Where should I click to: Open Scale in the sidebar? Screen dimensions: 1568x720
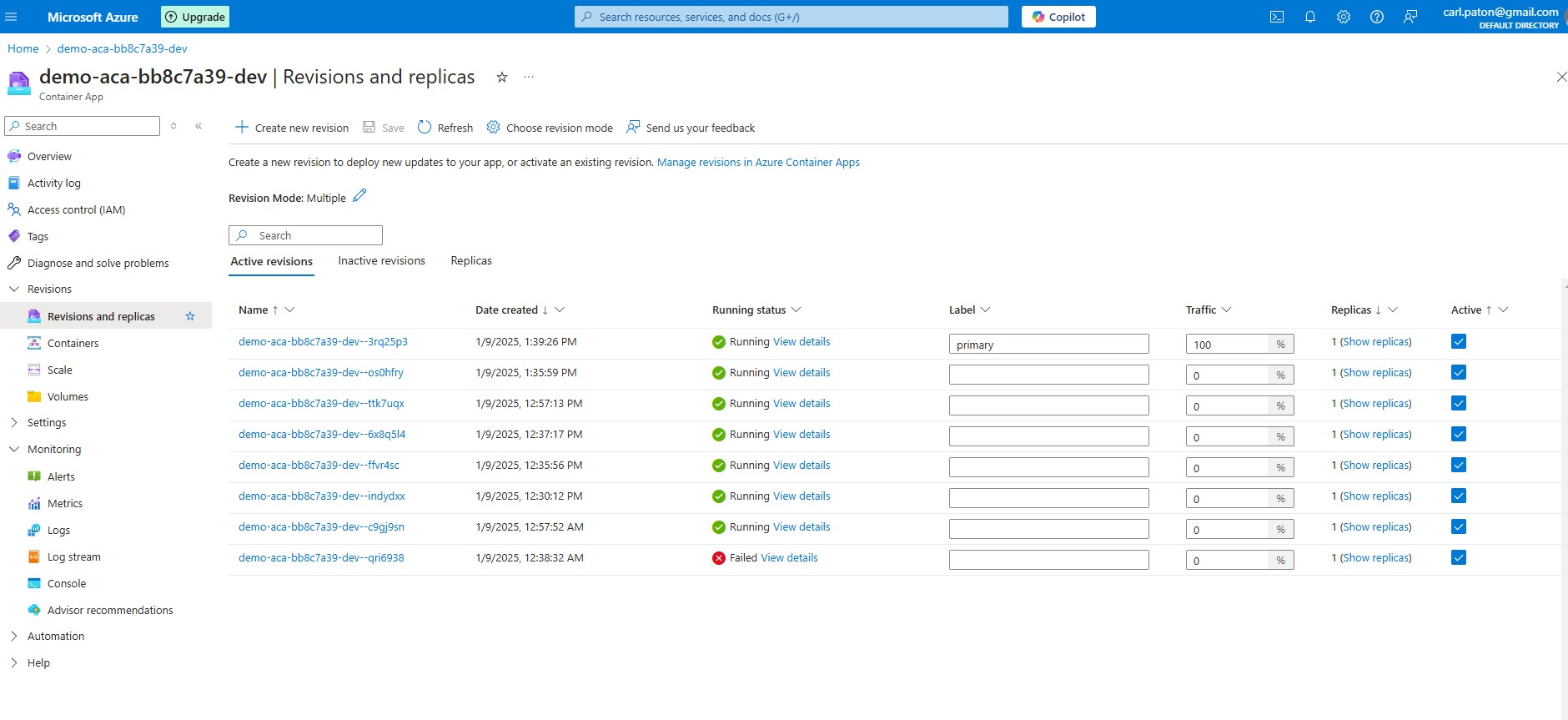click(60, 370)
